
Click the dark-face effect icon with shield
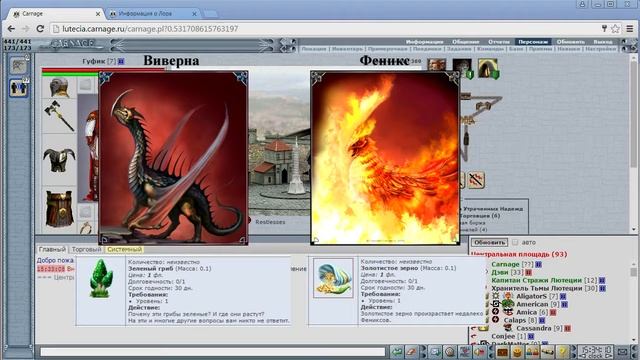click(x=462, y=68)
